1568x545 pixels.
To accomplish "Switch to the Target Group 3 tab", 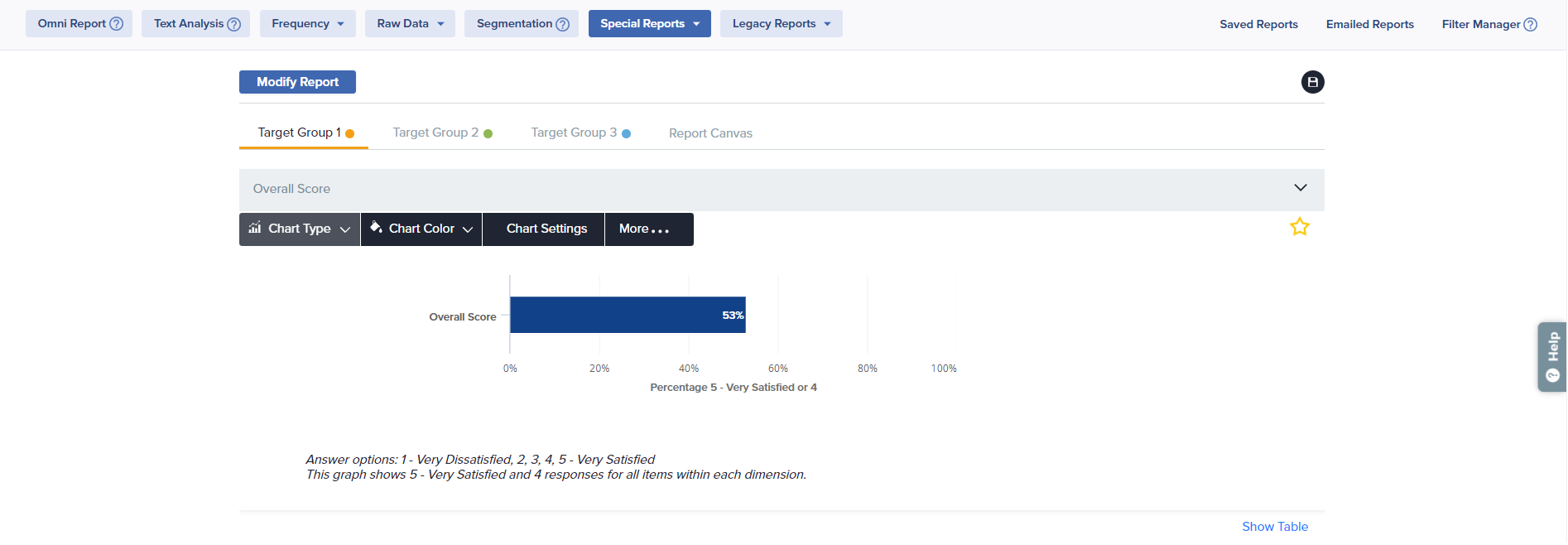I will click(580, 133).
